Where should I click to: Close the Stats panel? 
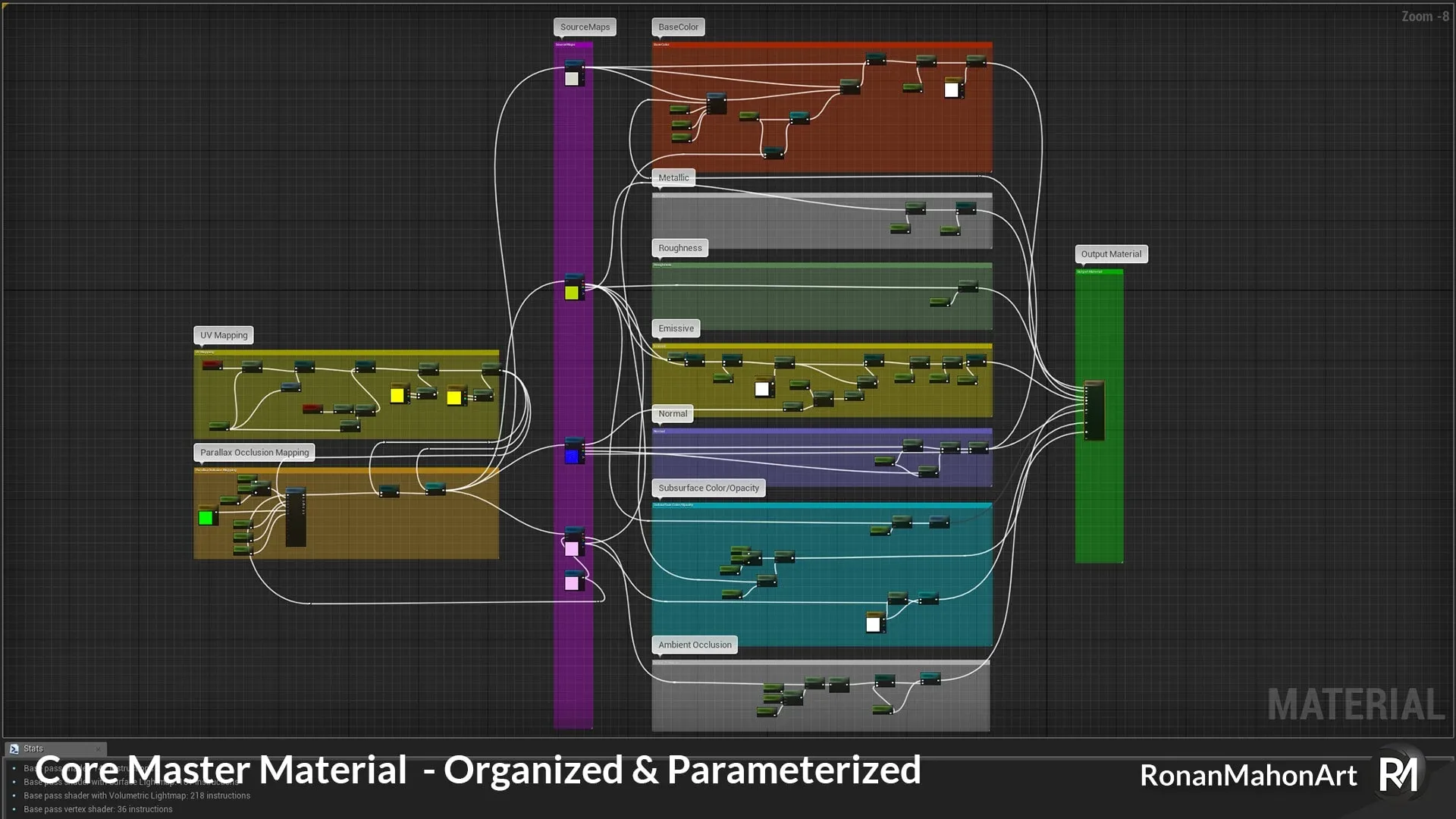coord(98,748)
